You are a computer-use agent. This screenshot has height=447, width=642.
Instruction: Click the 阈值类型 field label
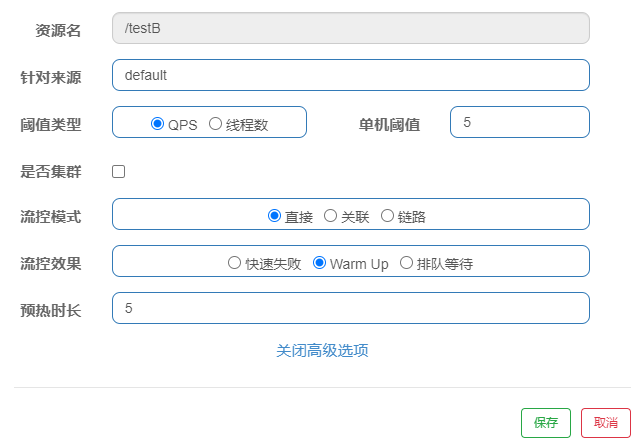coord(51,125)
